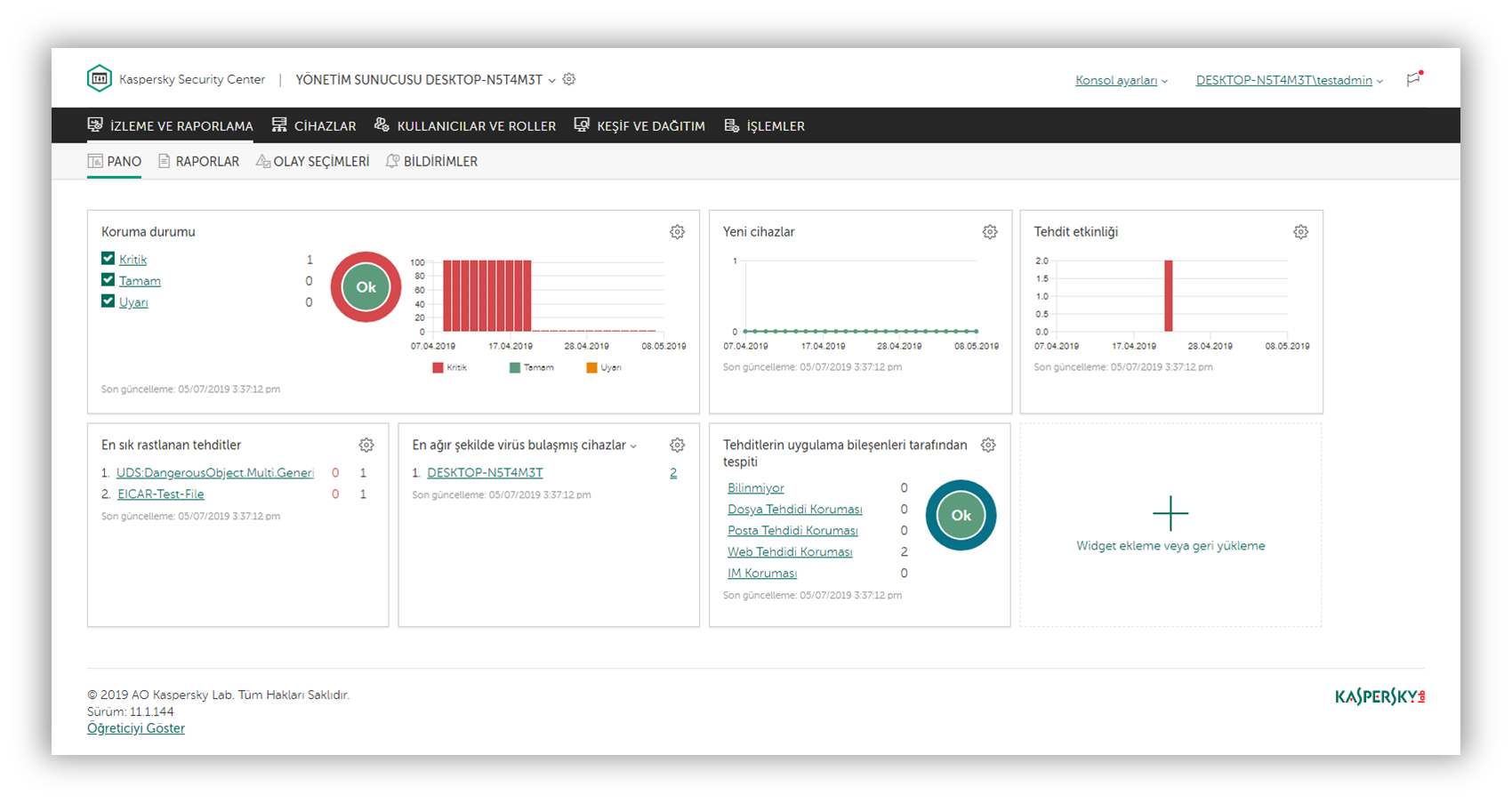
Task: Click the Ok circle in threat detection widget
Action: coord(961,515)
